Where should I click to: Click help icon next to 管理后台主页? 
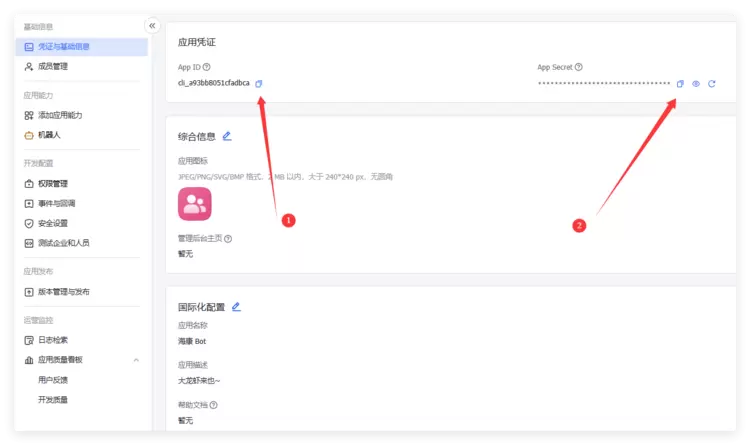pyautogui.click(x=228, y=239)
